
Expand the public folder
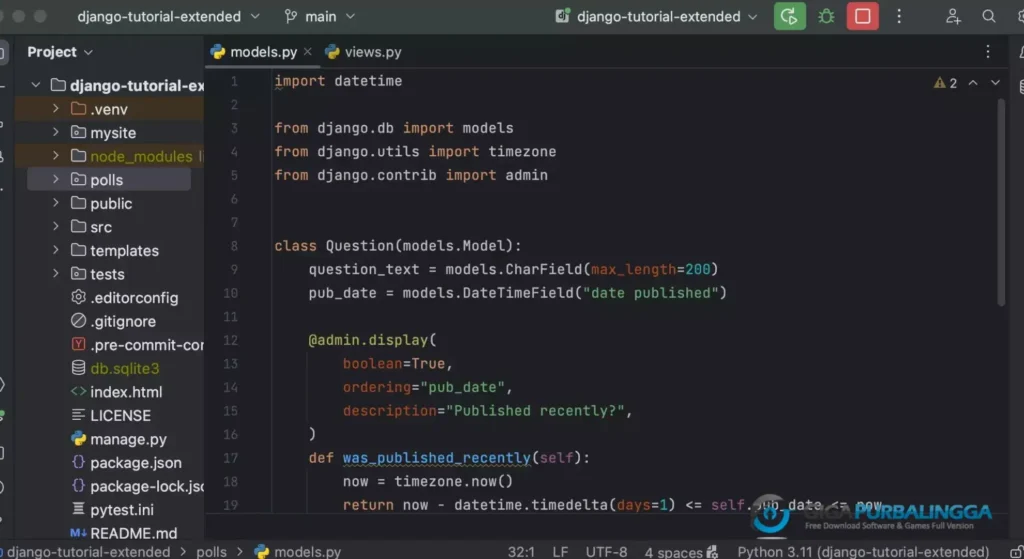pos(56,202)
